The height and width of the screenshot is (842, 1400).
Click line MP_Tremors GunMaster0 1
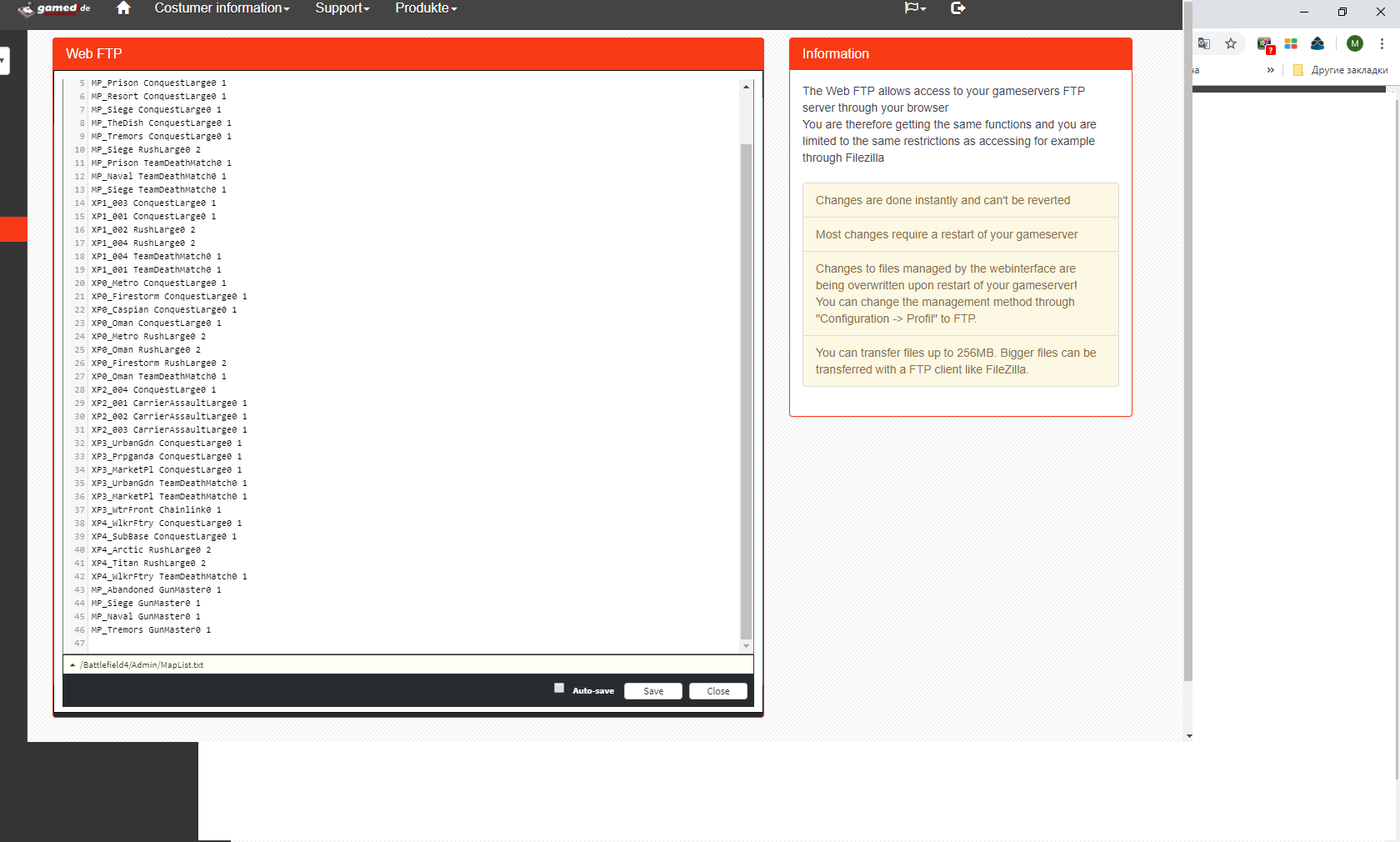151,630
